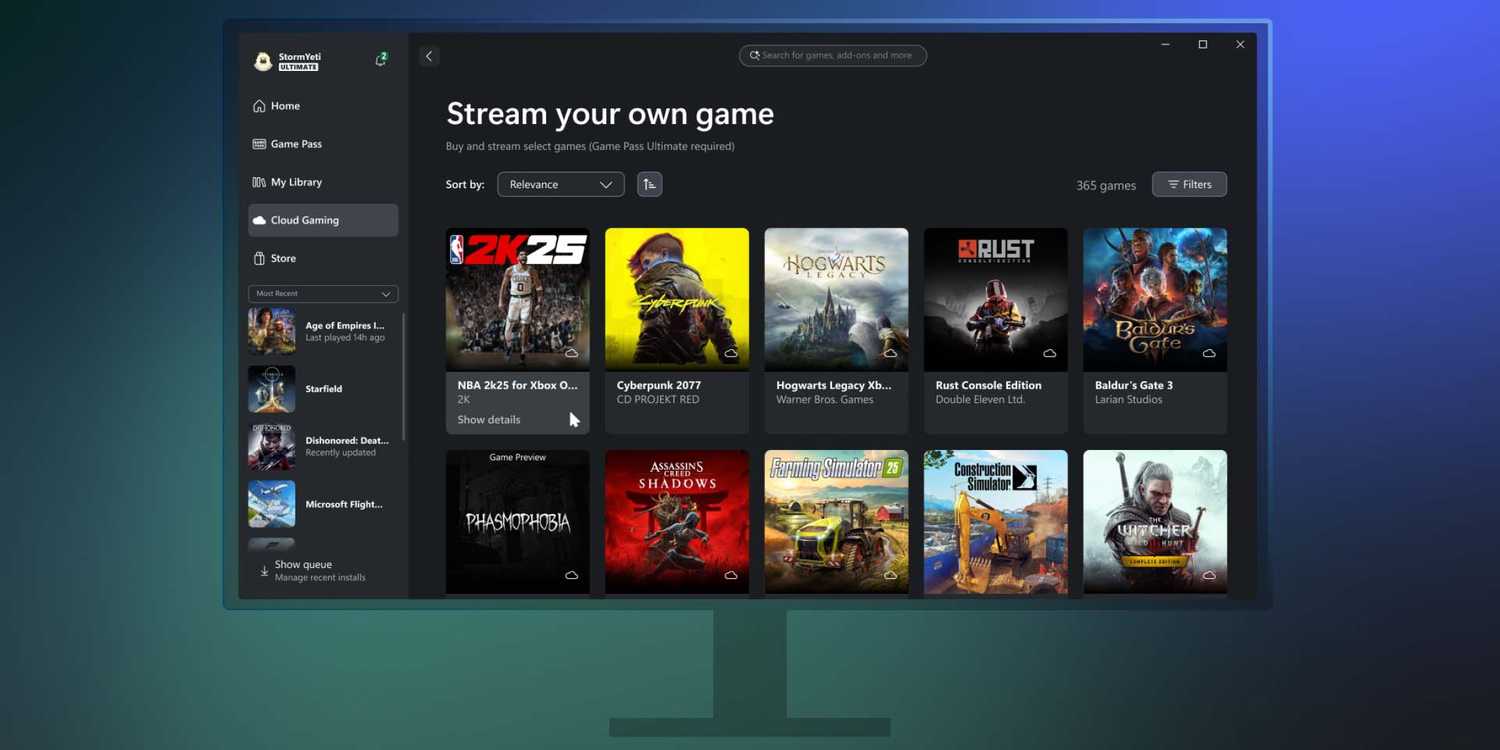Click the StormYeti profile avatar
This screenshot has height=750, width=1500.
coord(264,60)
